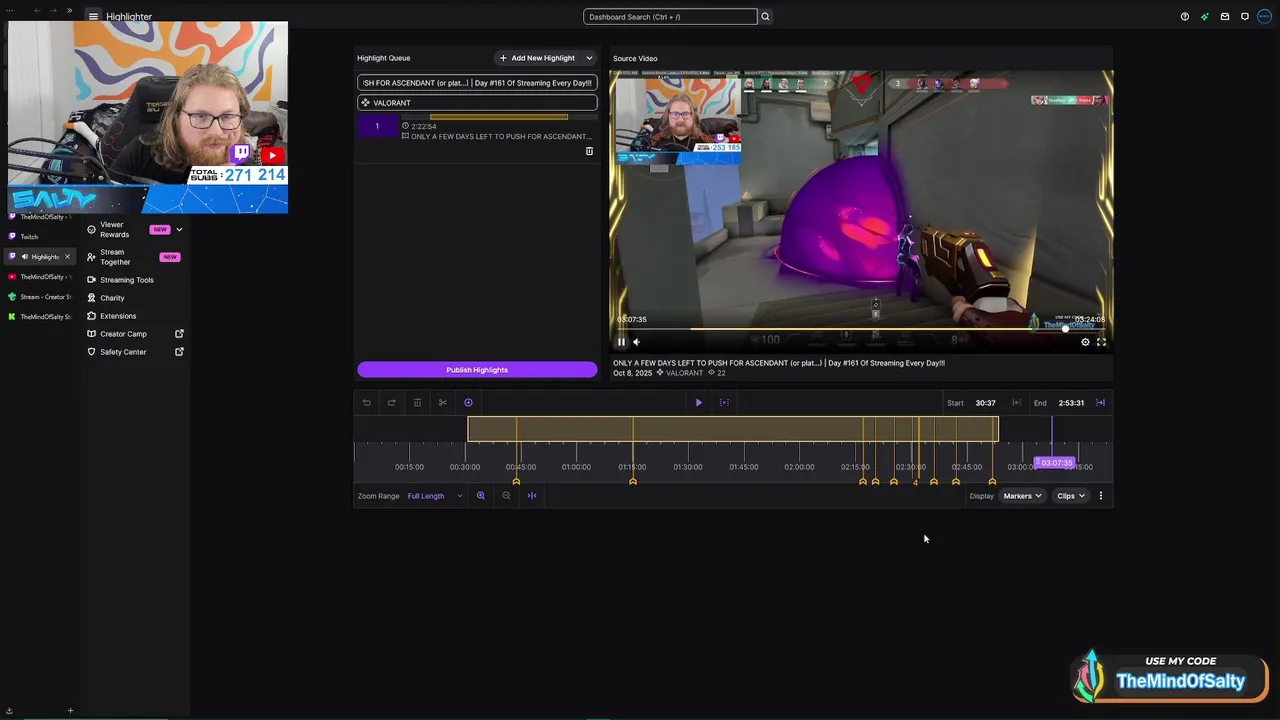Open the inbox mail icon
This screenshot has width=1280, height=720.
pos(1225,16)
